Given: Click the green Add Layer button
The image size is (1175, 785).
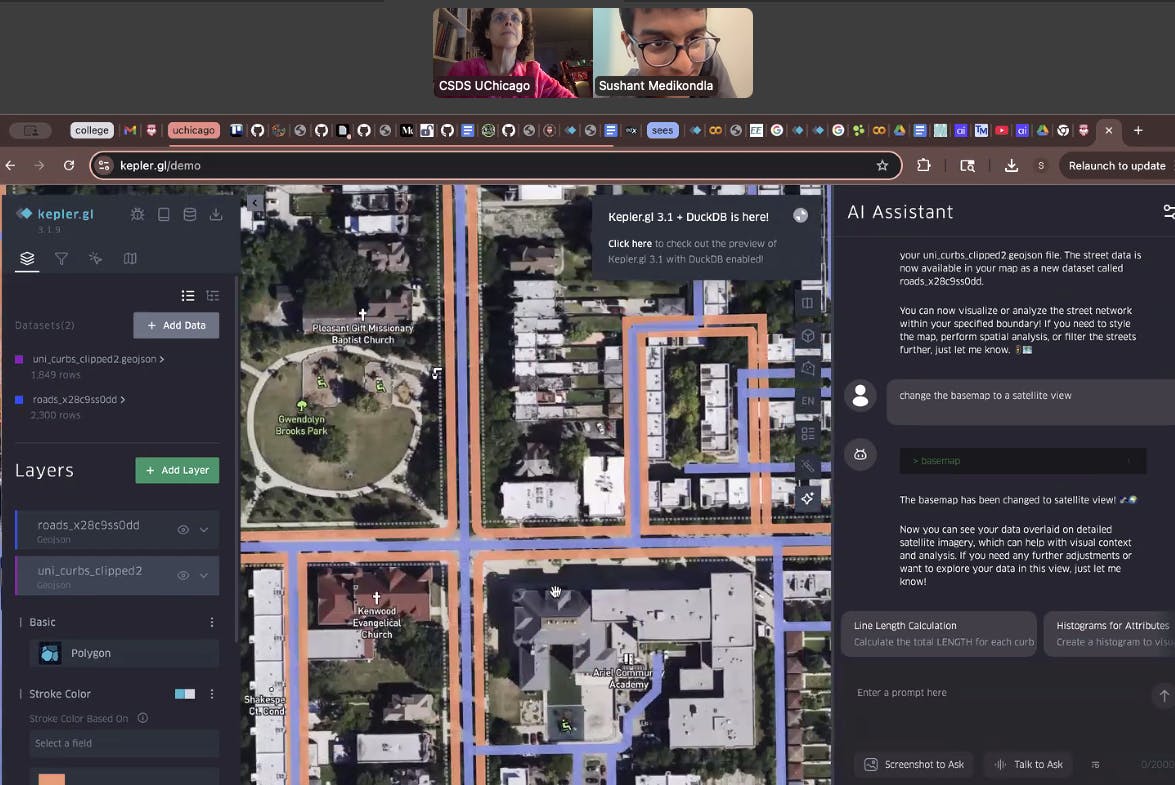Looking at the screenshot, I should coord(177,470).
